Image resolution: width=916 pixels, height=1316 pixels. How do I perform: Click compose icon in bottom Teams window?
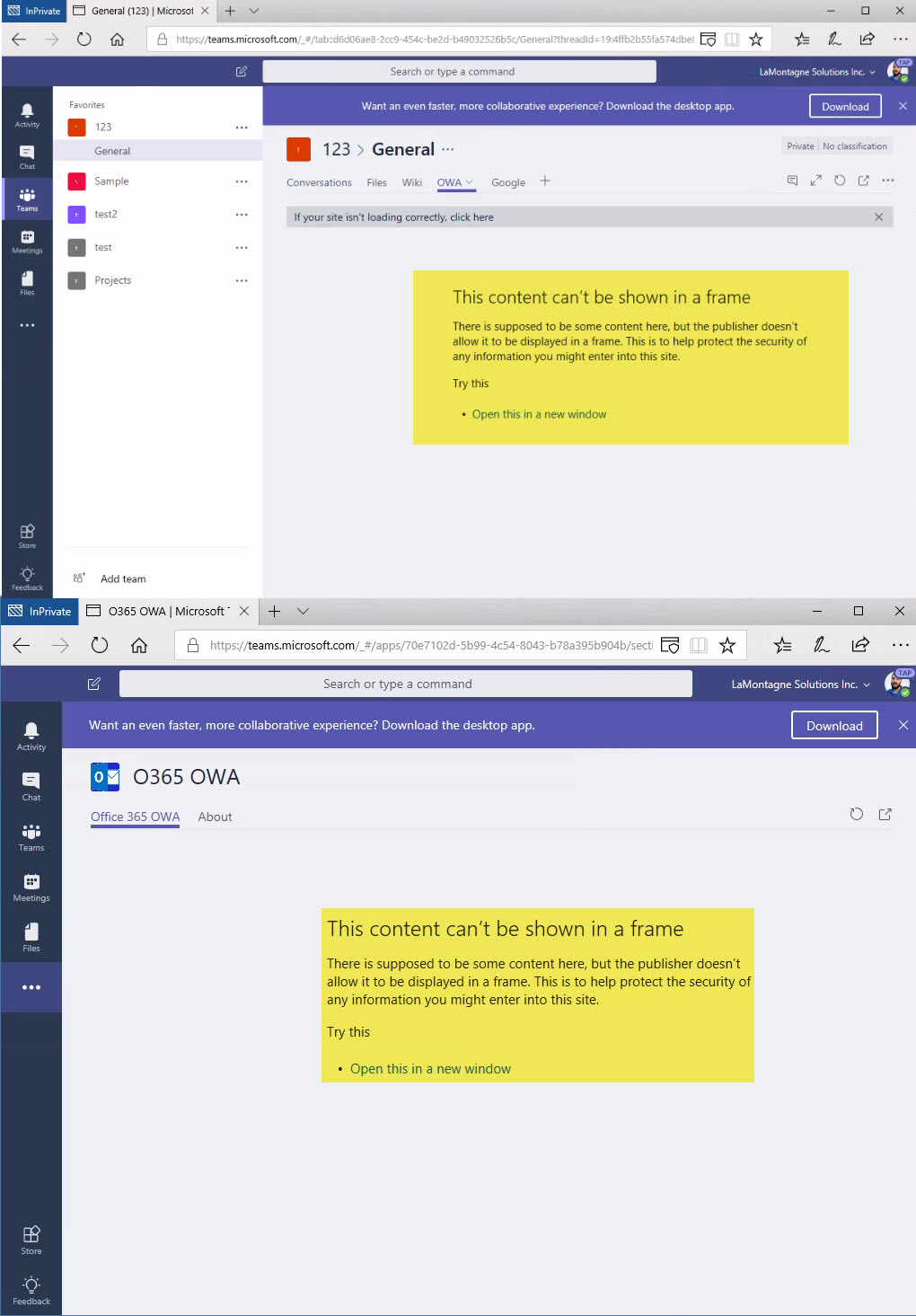[94, 684]
